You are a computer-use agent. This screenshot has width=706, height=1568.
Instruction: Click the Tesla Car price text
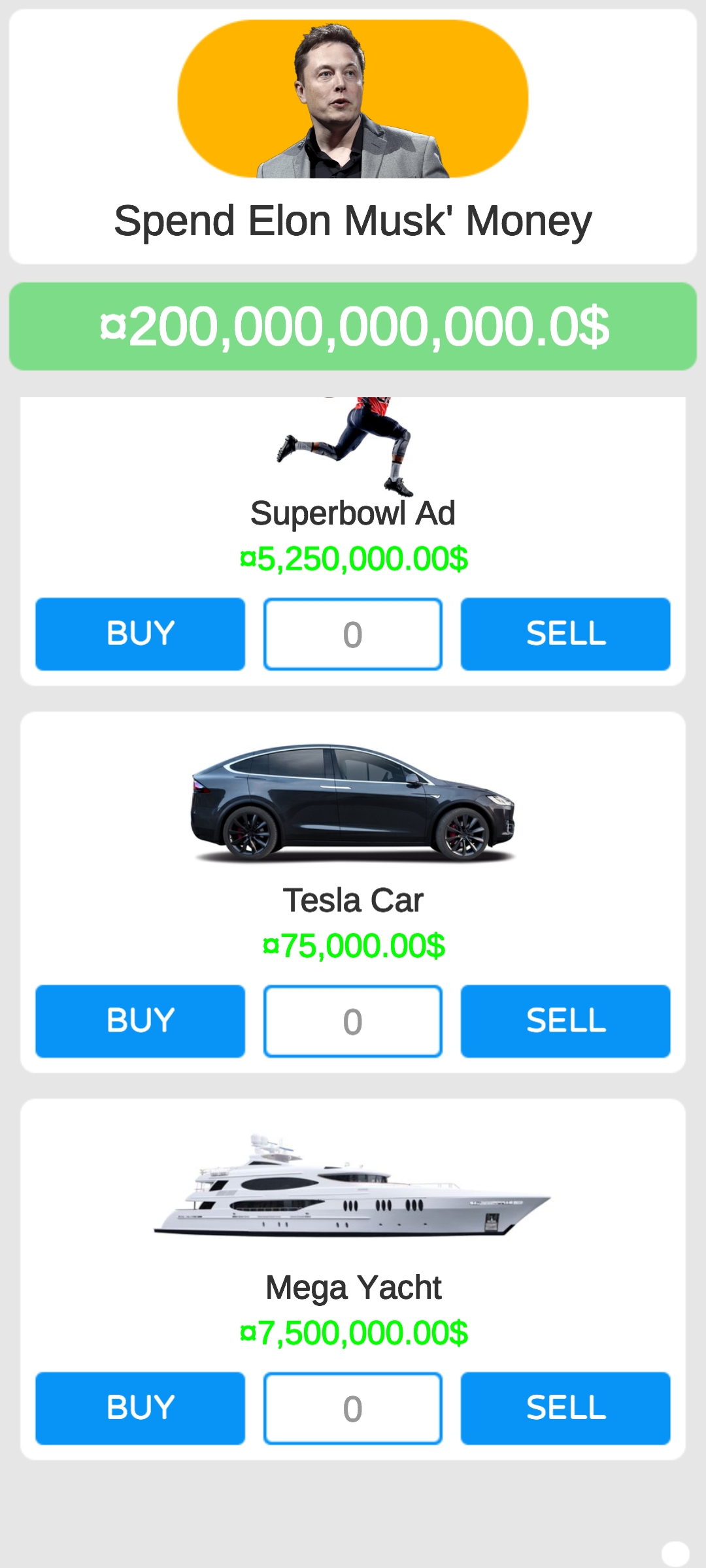point(354,946)
